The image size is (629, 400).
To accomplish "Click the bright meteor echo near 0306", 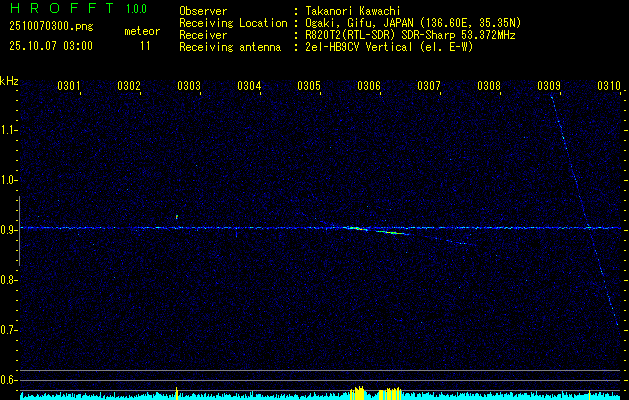I will pos(377,230).
